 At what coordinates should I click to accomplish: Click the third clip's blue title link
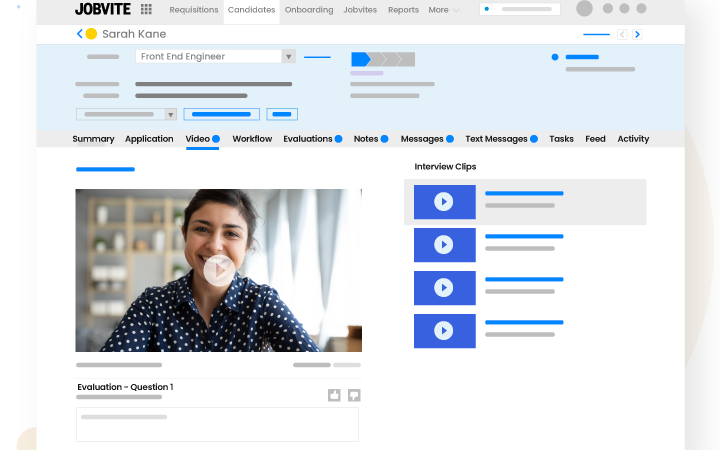[524, 279]
